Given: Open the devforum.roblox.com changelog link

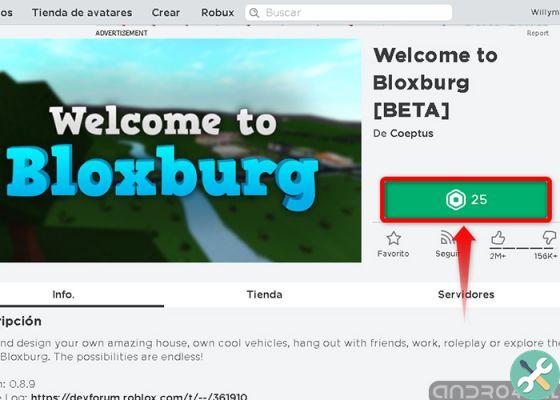Looking at the screenshot, I should (139, 396).
